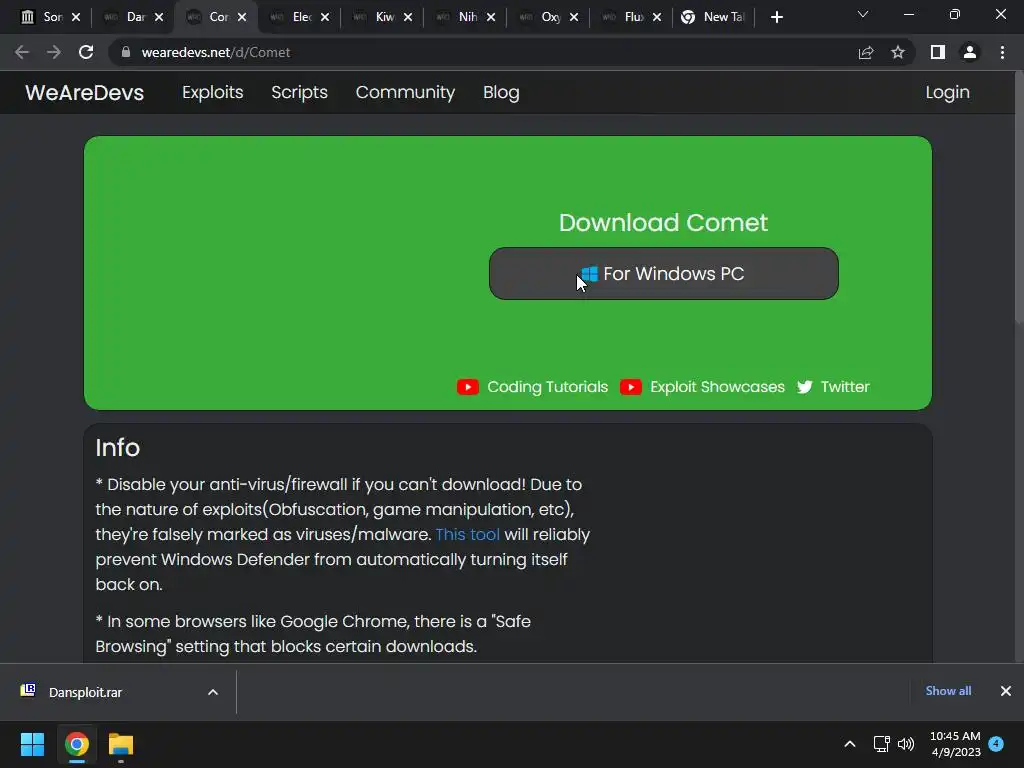Screen dimensions: 1024x768
Task: Open the clock and date panel
Action: coord(955,744)
